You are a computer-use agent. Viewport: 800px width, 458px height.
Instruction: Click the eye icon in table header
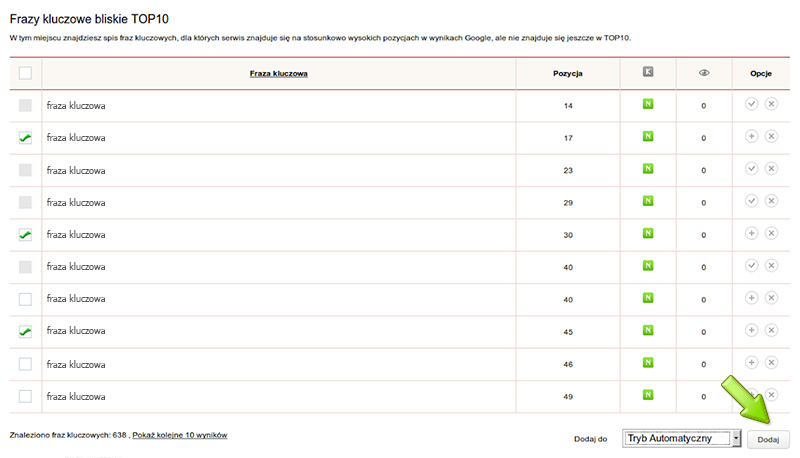pos(703,73)
